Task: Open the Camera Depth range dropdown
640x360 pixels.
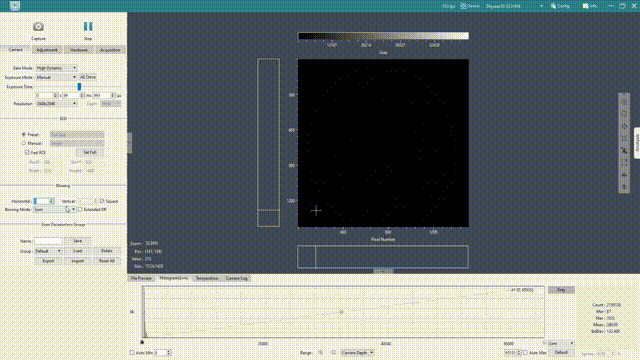Action: point(357,352)
